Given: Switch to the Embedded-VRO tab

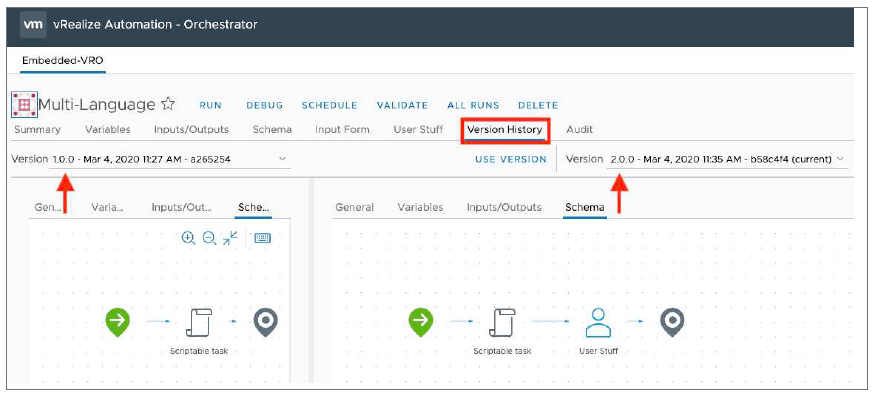Looking at the screenshot, I should click(x=62, y=61).
